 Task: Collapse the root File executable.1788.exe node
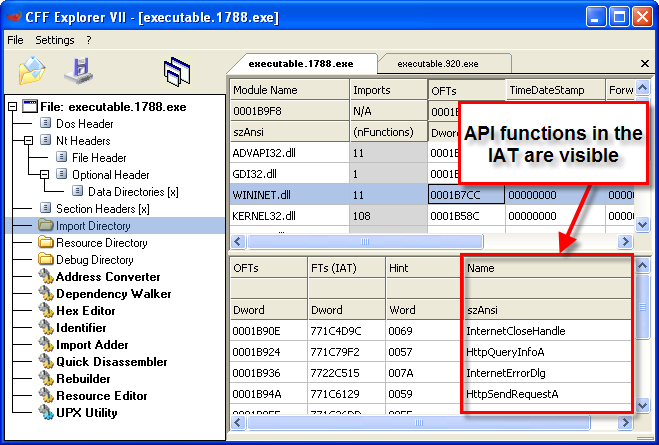[13, 107]
